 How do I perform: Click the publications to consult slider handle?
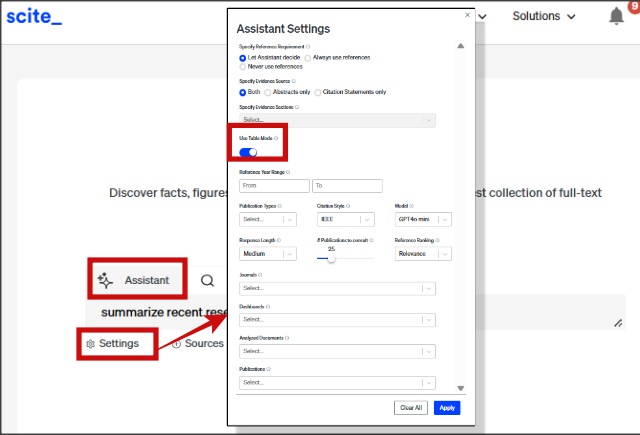tap(331, 258)
